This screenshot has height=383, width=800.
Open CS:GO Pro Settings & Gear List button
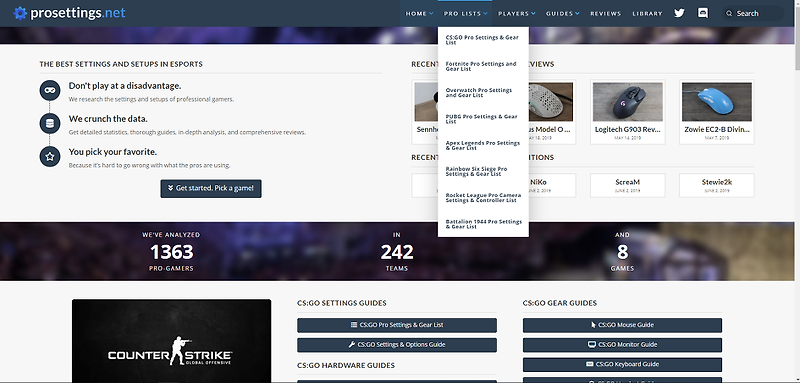coord(396,325)
